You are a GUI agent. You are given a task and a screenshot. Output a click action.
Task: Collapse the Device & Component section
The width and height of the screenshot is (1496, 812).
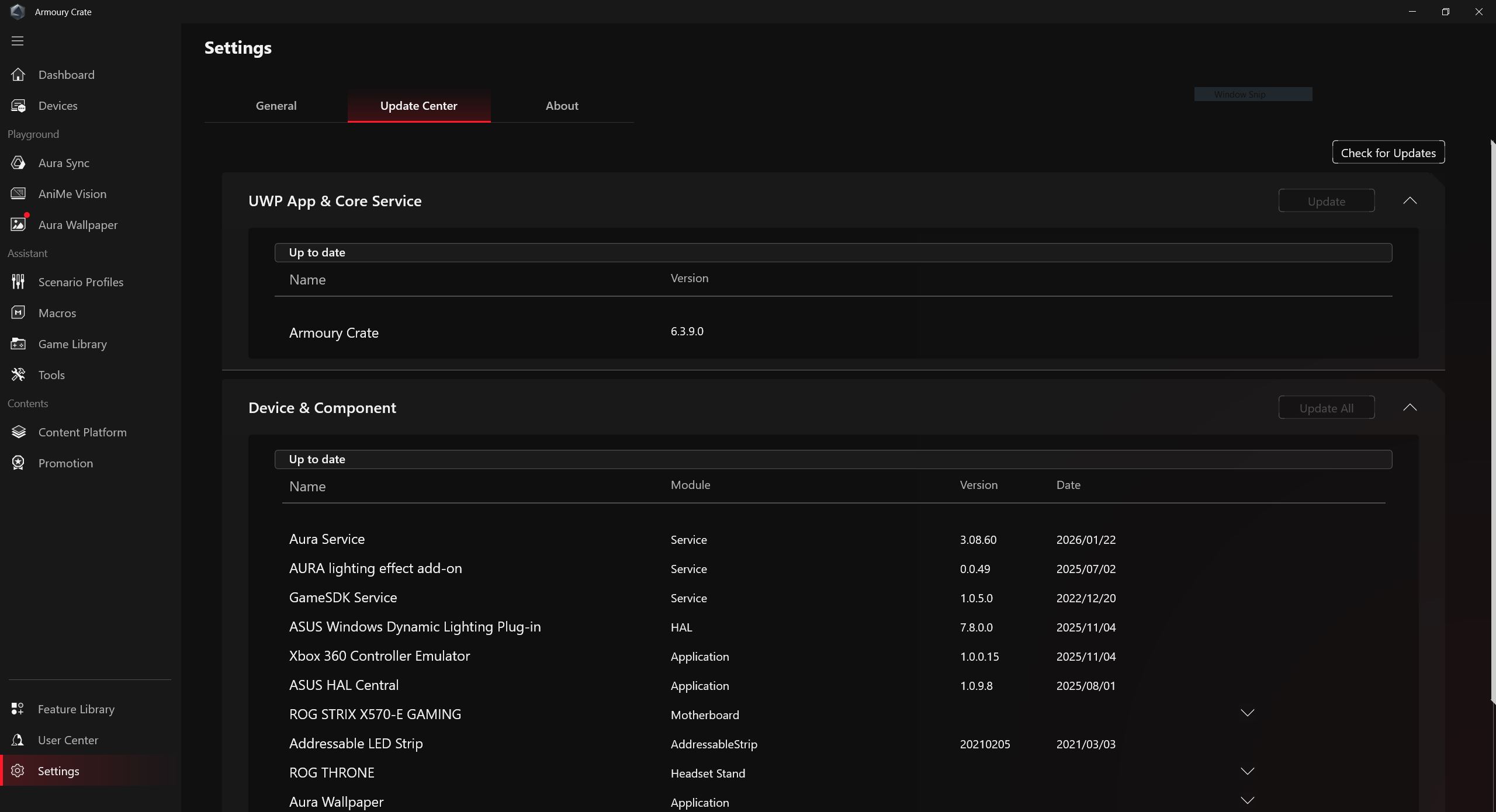1410,408
